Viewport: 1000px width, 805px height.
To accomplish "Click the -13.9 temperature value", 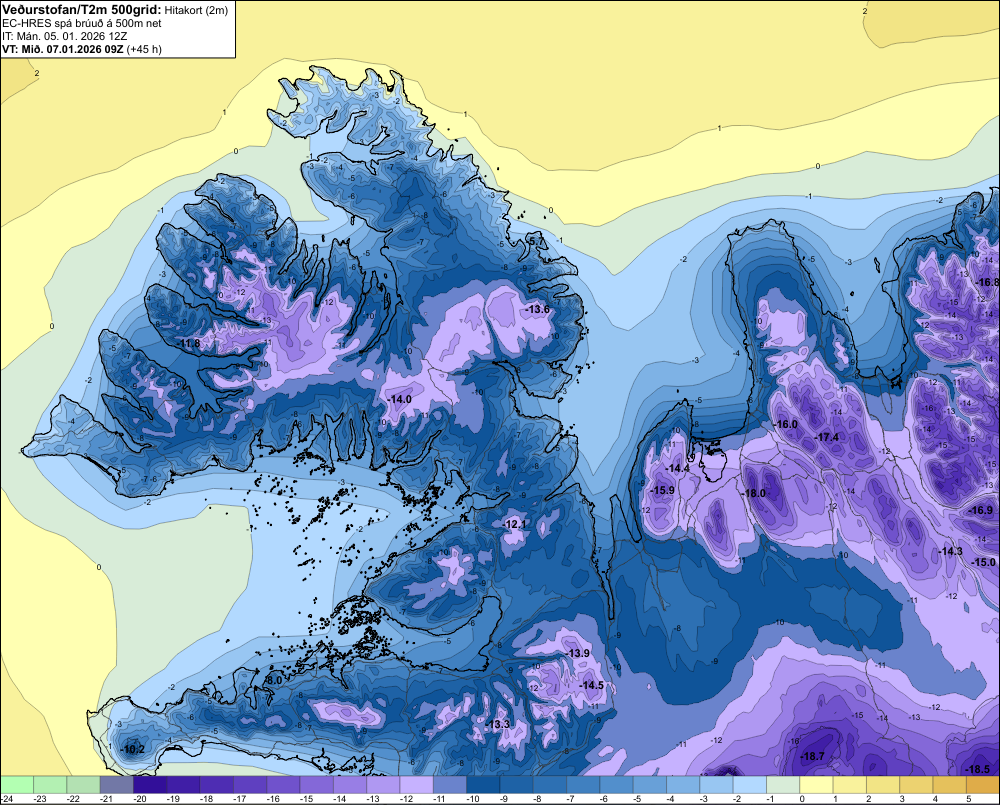I will click(x=578, y=653).
